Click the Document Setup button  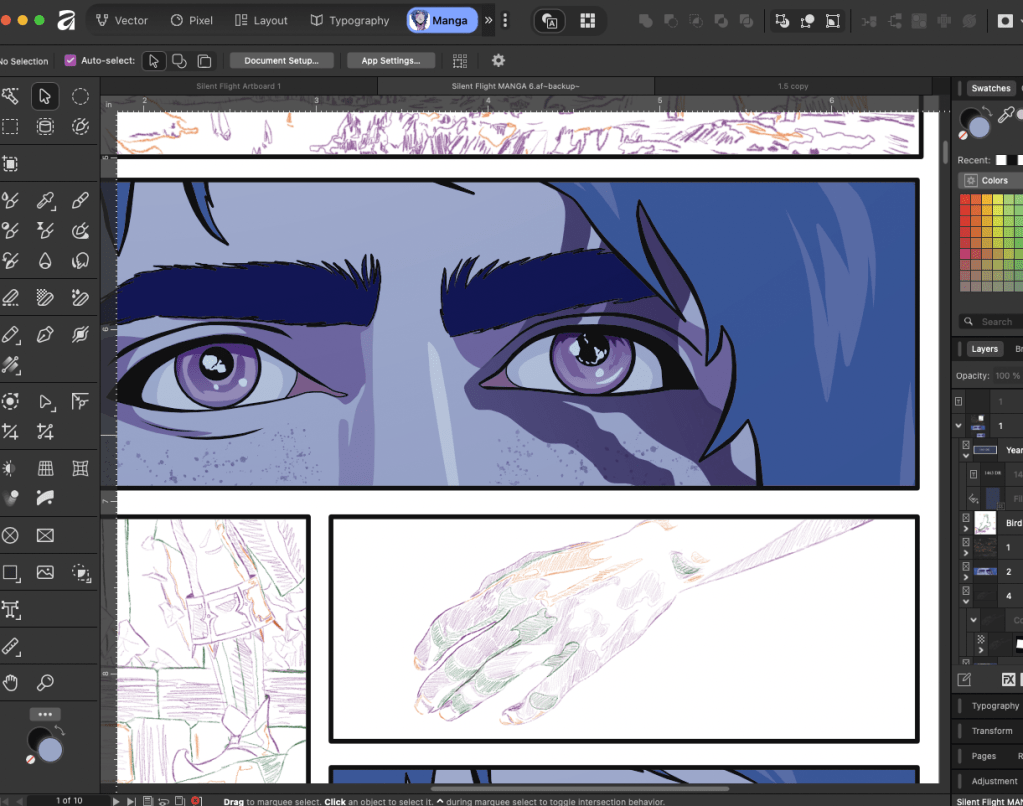click(281, 61)
